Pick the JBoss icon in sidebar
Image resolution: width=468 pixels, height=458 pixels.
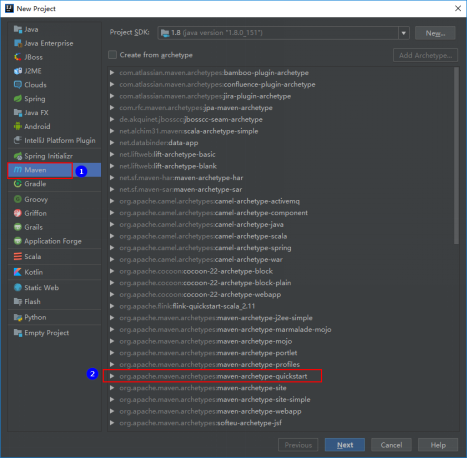[18, 57]
